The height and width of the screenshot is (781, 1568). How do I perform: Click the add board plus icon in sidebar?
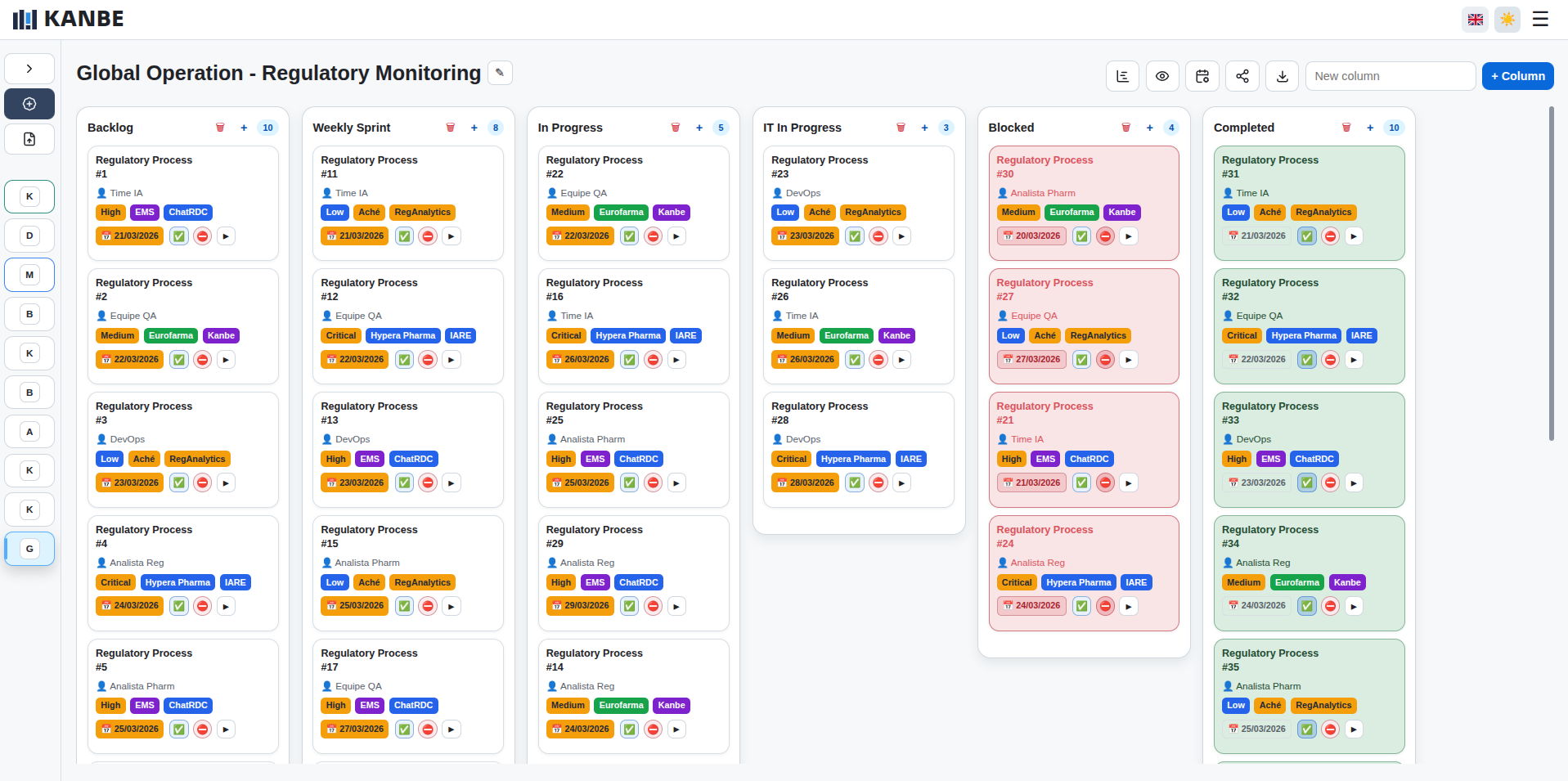[x=29, y=104]
